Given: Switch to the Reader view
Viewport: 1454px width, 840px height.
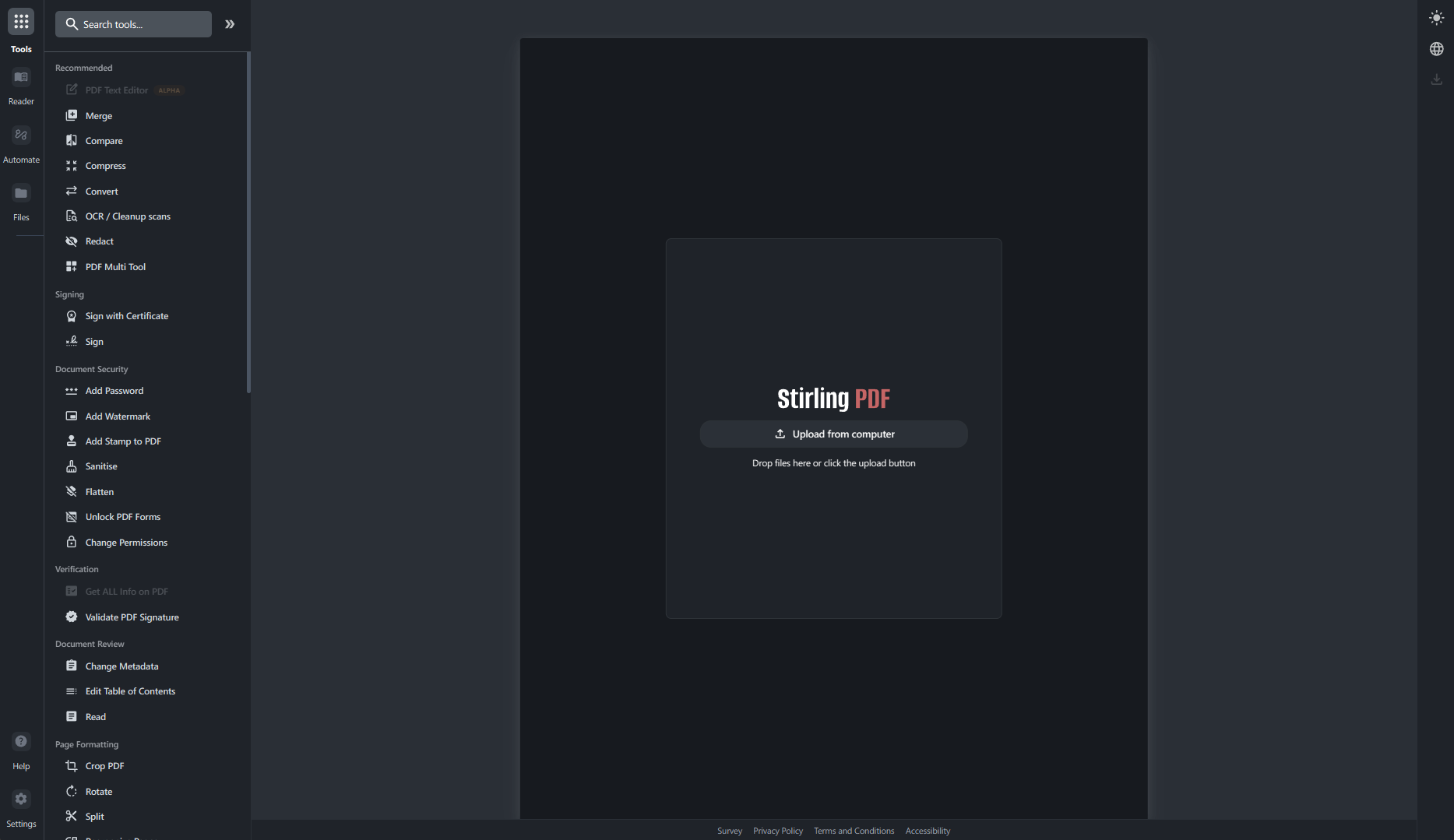Looking at the screenshot, I should tap(21, 86).
